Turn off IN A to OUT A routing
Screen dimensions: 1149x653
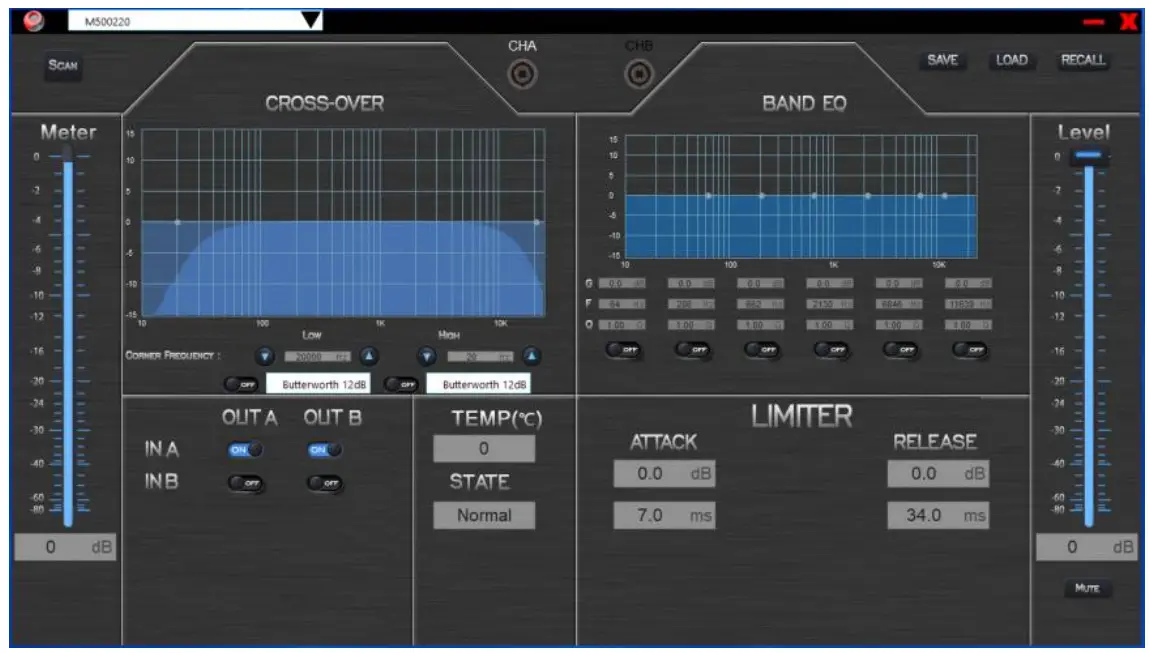click(x=245, y=450)
